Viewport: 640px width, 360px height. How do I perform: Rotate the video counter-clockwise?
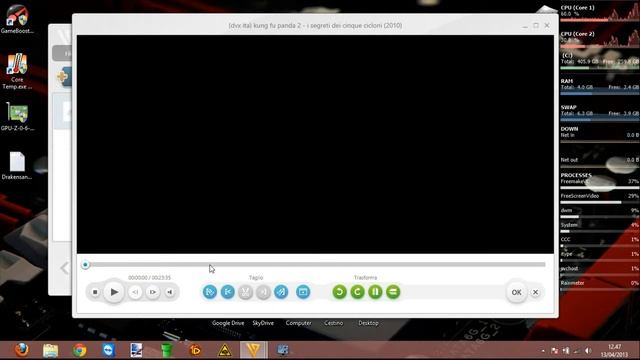(340, 292)
